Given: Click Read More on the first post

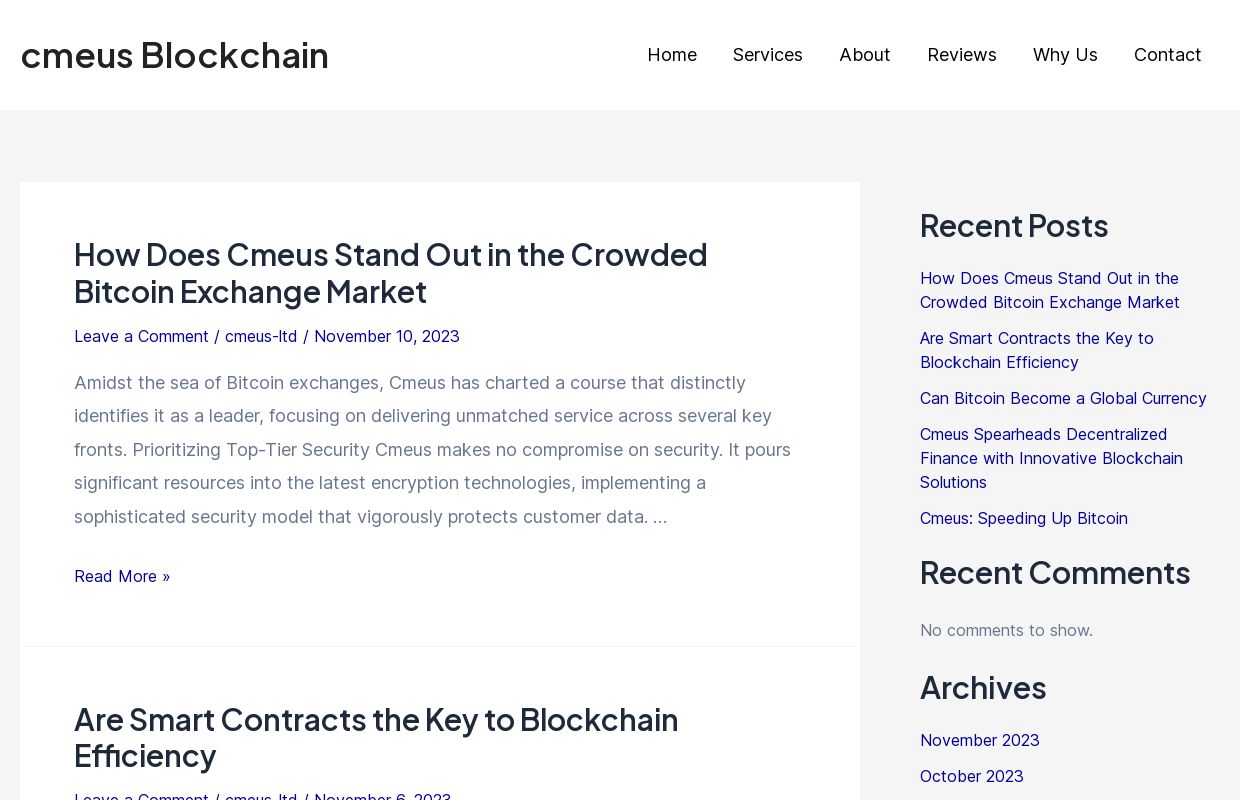Looking at the screenshot, I should click(x=122, y=576).
